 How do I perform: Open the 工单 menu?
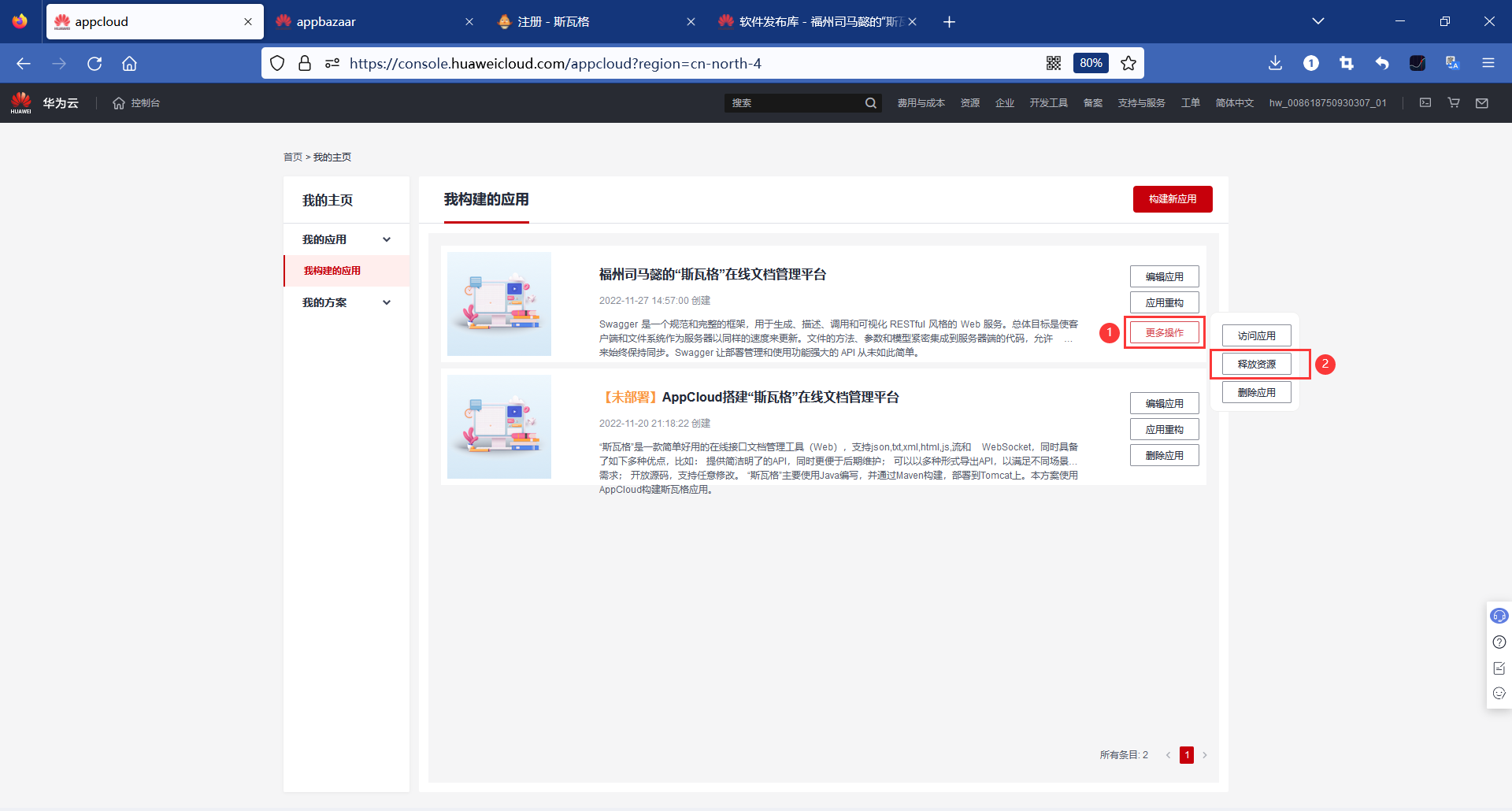pyautogui.click(x=1191, y=103)
